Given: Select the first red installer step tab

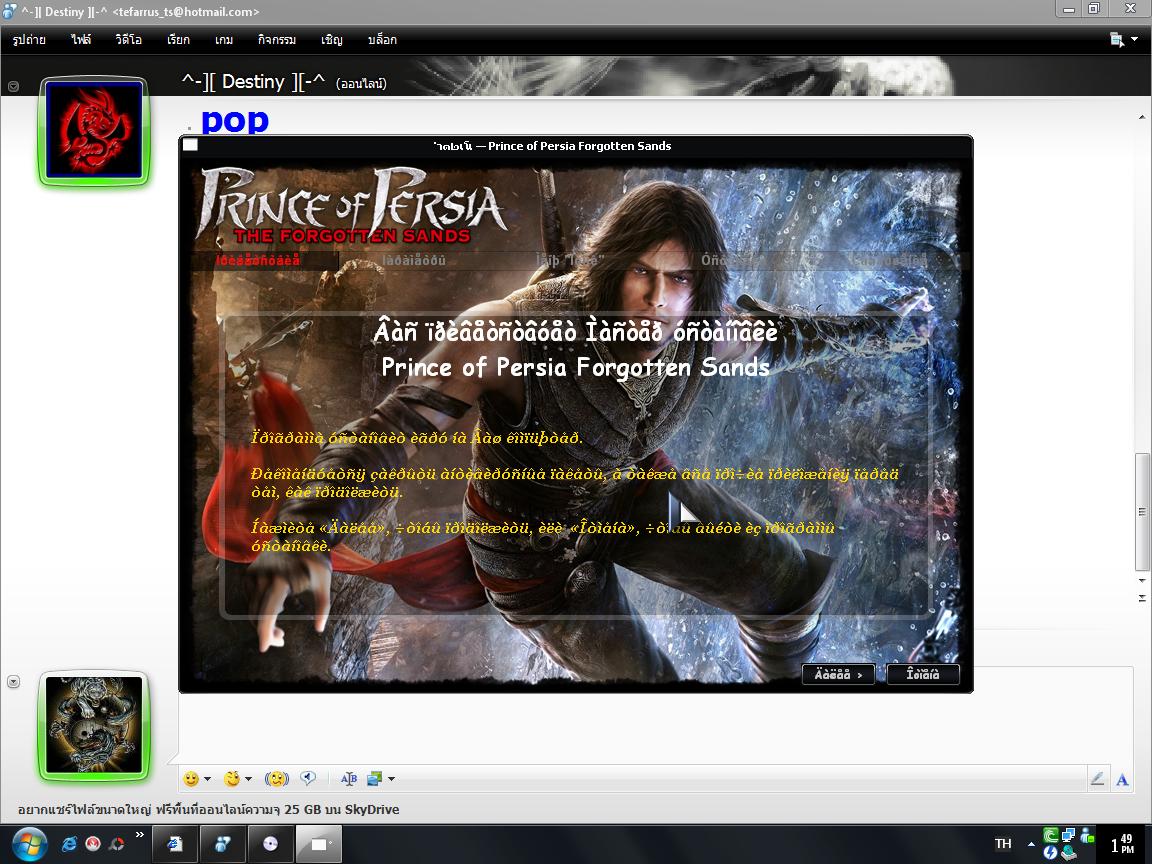Looking at the screenshot, I should [258, 260].
